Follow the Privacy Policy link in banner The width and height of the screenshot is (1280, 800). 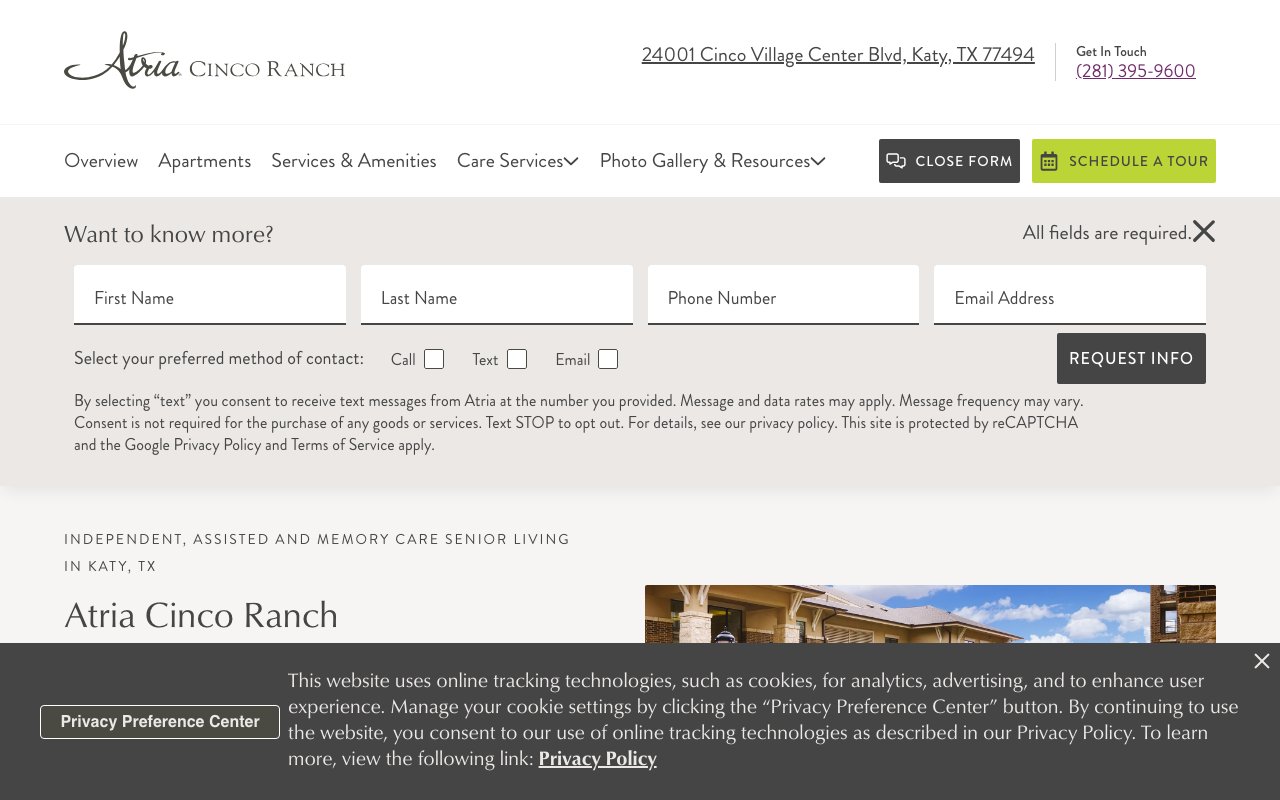pyautogui.click(x=598, y=759)
